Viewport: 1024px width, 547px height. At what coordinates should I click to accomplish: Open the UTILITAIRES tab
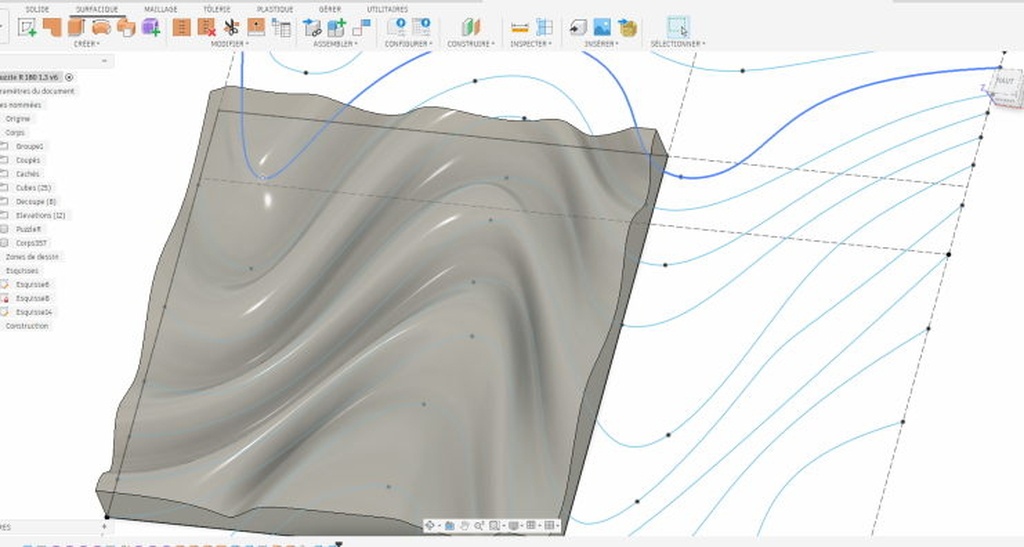(x=387, y=9)
